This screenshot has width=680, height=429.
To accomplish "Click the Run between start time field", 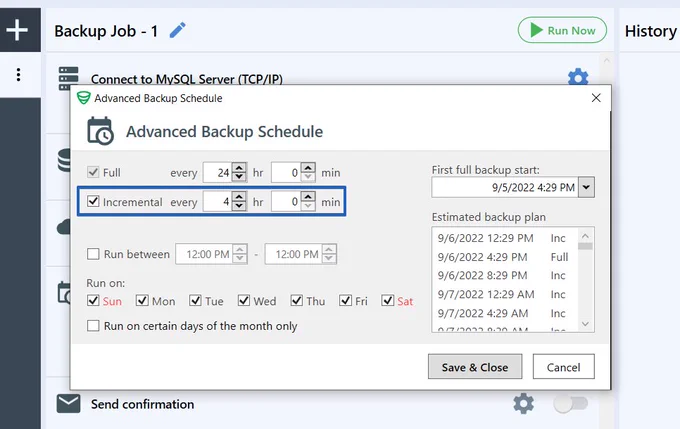I will point(204,254).
